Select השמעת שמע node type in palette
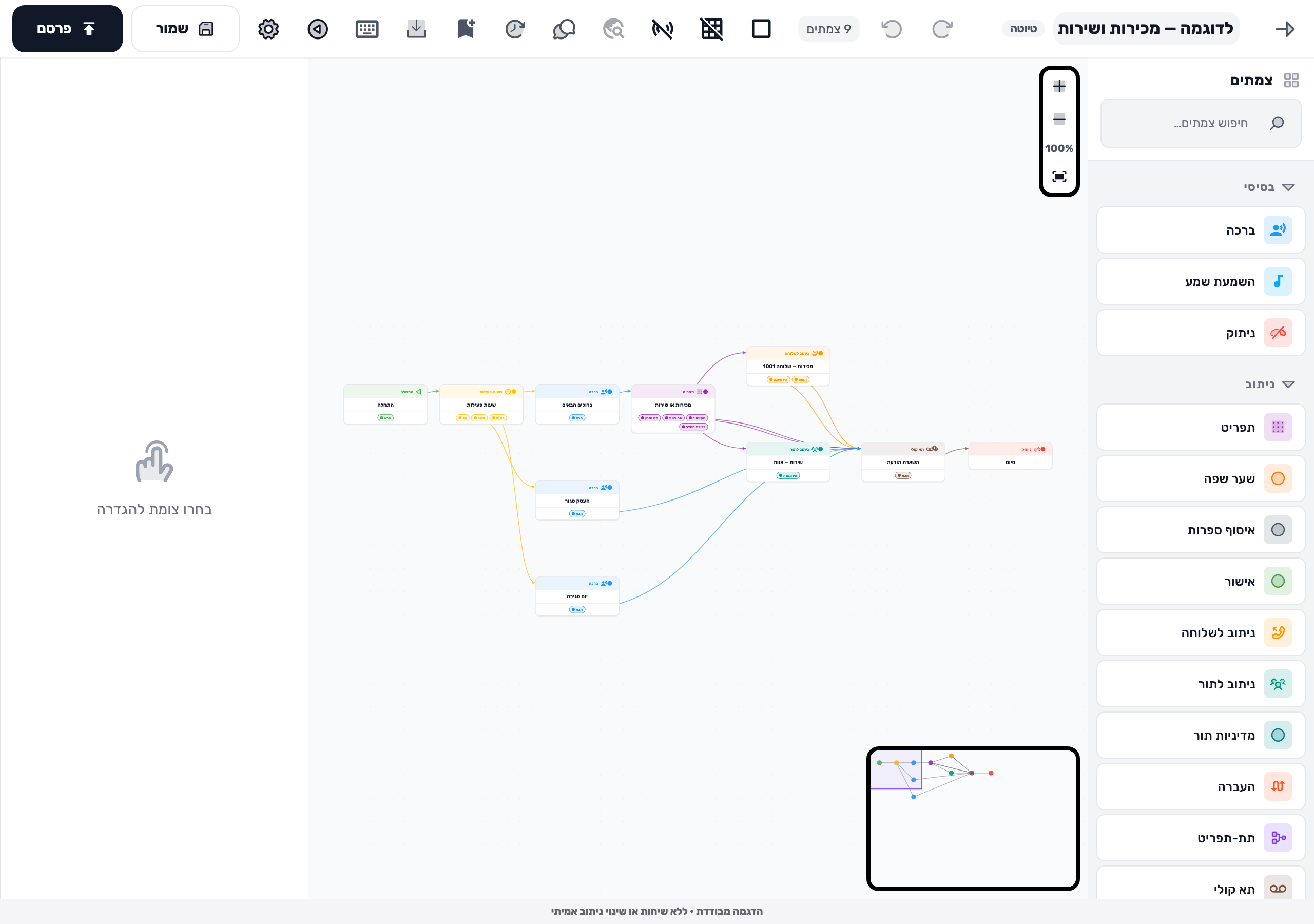The width and height of the screenshot is (1314, 924). pyautogui.click(x=1201, y=282)
